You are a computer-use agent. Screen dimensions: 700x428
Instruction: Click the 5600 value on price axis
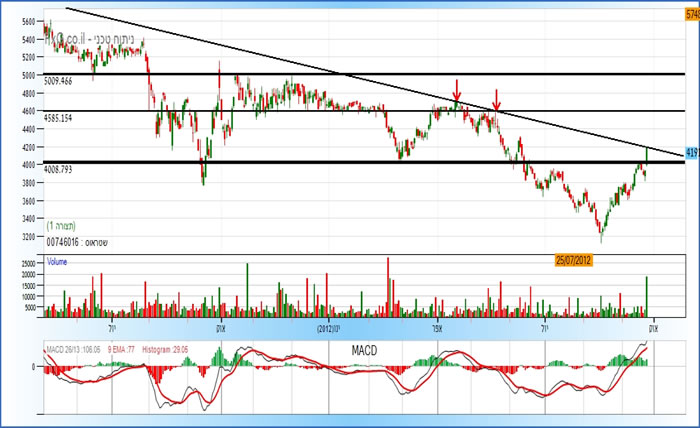tap(29, 21)
